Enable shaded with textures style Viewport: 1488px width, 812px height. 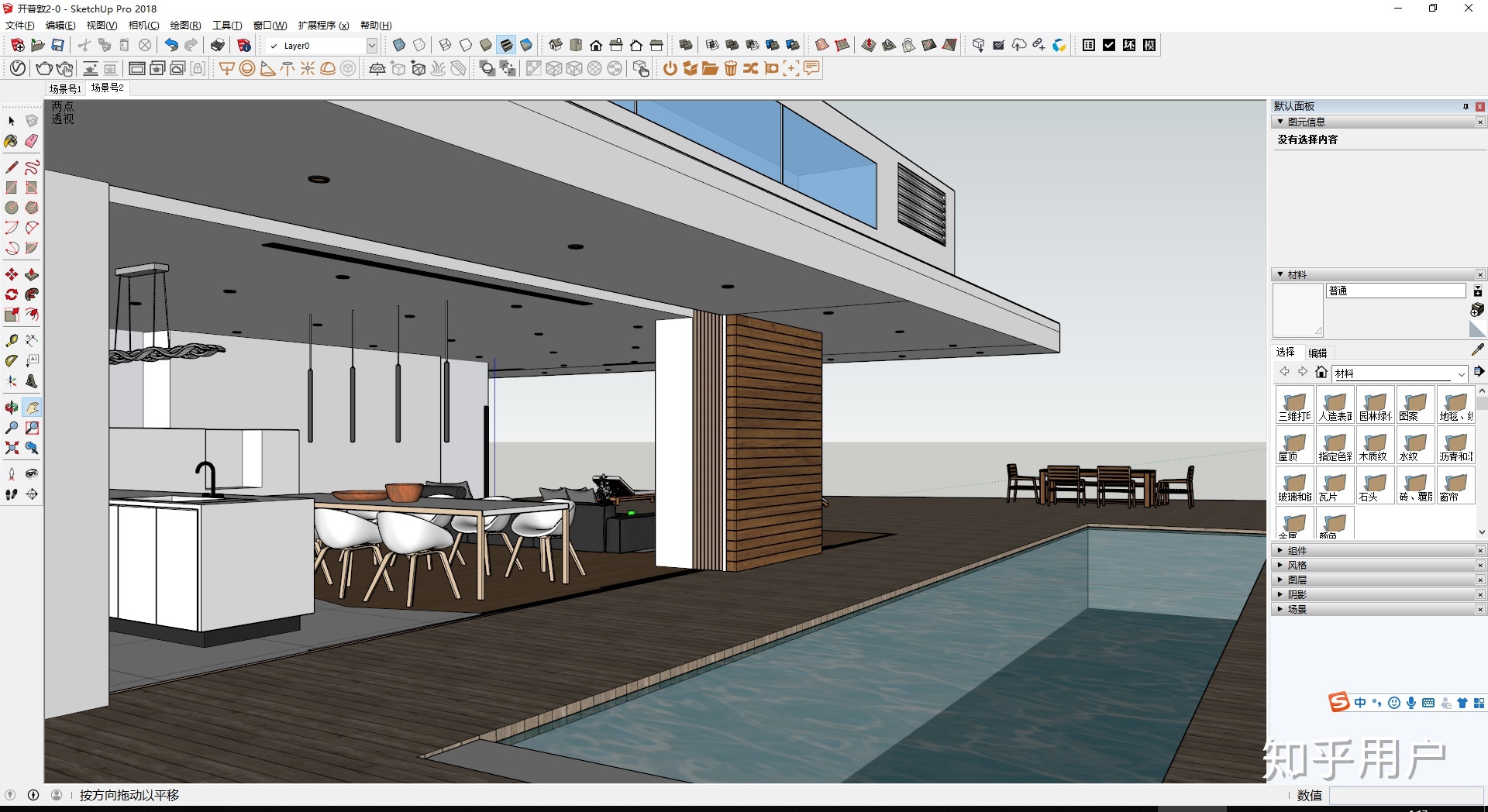[x=506, y=46]
